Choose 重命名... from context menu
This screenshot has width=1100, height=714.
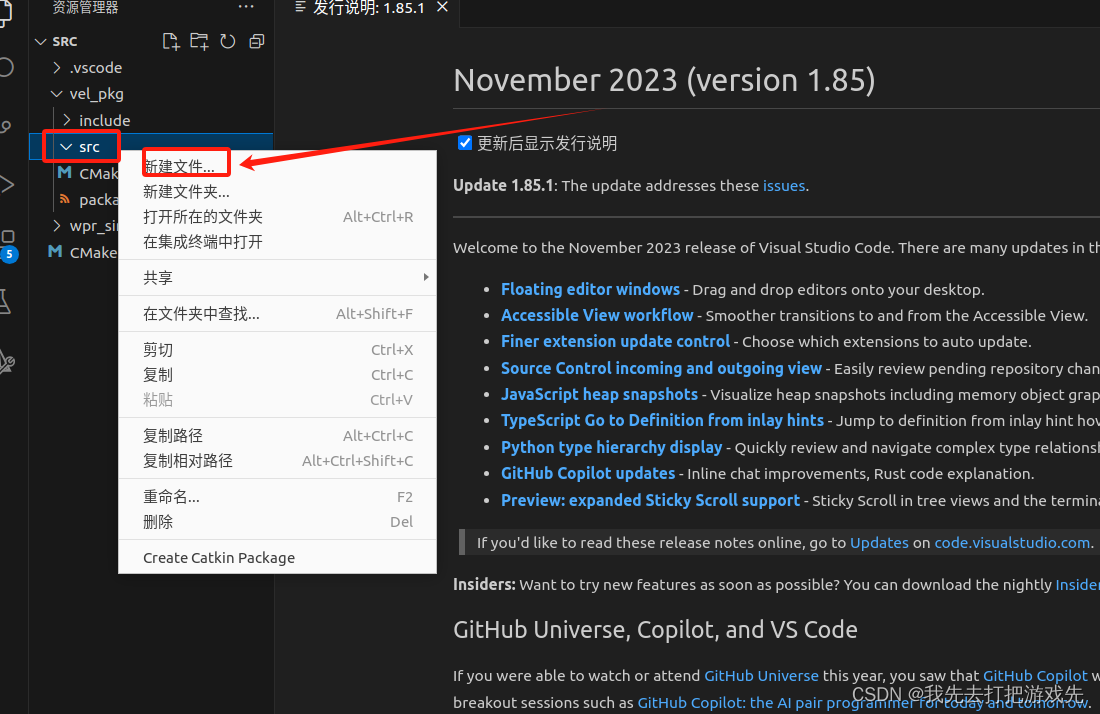tap(277, 497)
